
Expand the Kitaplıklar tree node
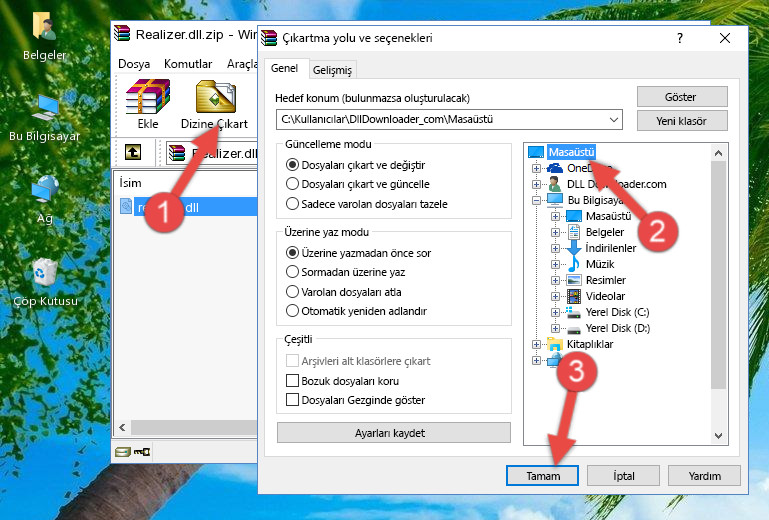pyautogui.click(x=536, y=344)
